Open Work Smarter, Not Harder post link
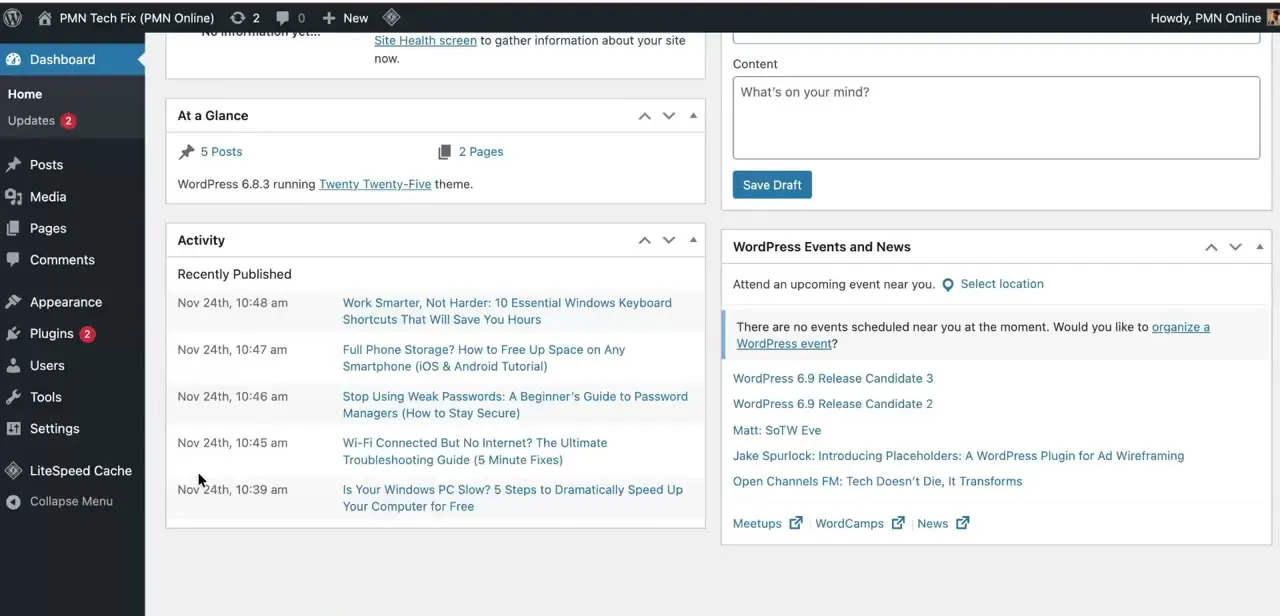The height and width of the screenshot is (616, 1280). [x=507, y=311]
